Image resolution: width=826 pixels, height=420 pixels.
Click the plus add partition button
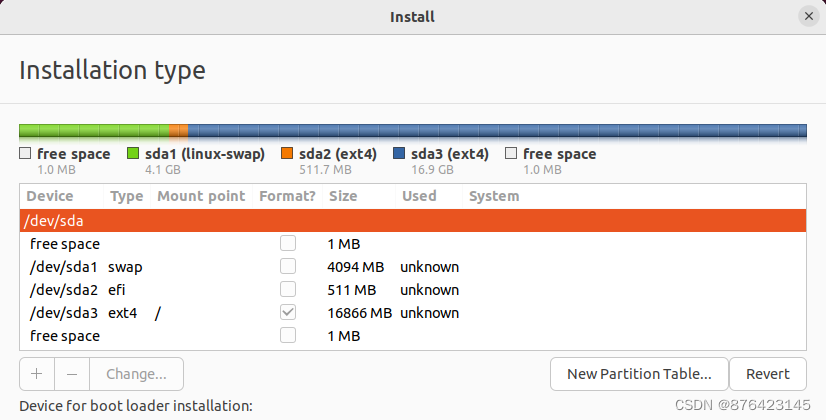coord(37,374)
